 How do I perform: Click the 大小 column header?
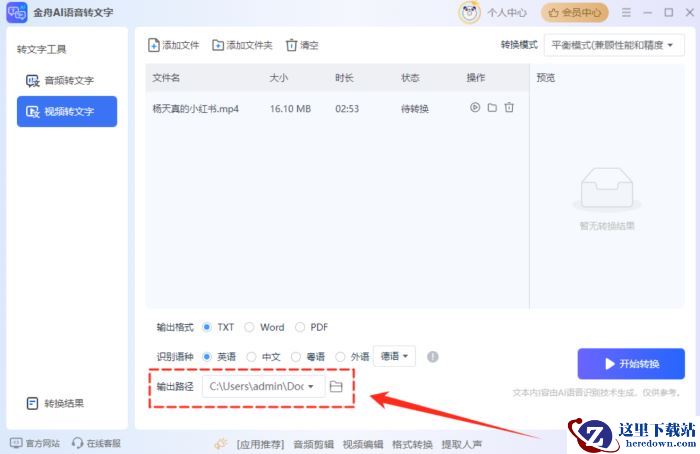(279, 78)
